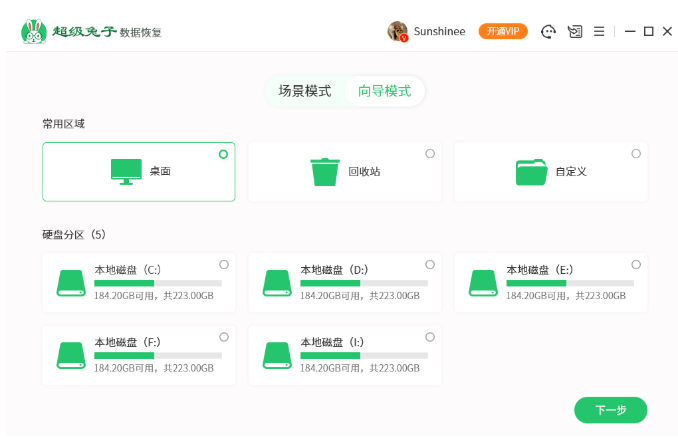Click the D: drive usage bar
Image resolution: width=678 pixels, height=442 pixels.
(x=364, y=283)
